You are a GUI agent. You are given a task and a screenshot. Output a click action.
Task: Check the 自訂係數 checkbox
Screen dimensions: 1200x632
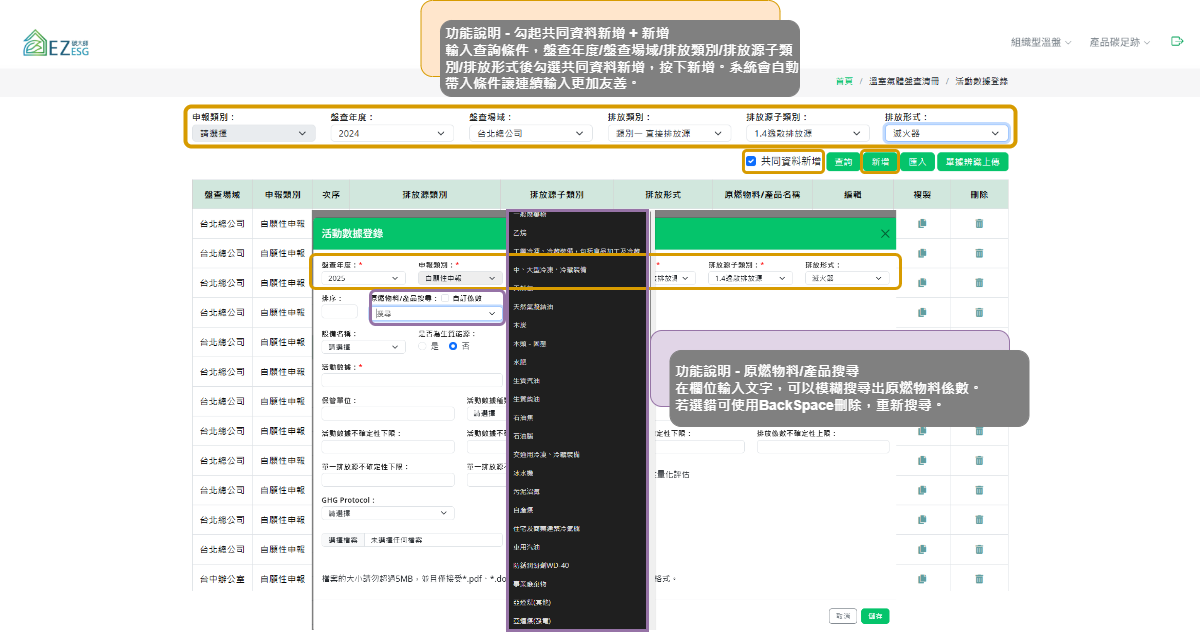(446, 298)
